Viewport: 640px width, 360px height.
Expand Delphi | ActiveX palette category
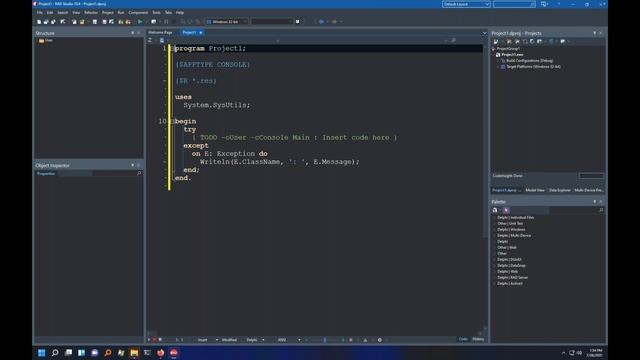[495, 284]
